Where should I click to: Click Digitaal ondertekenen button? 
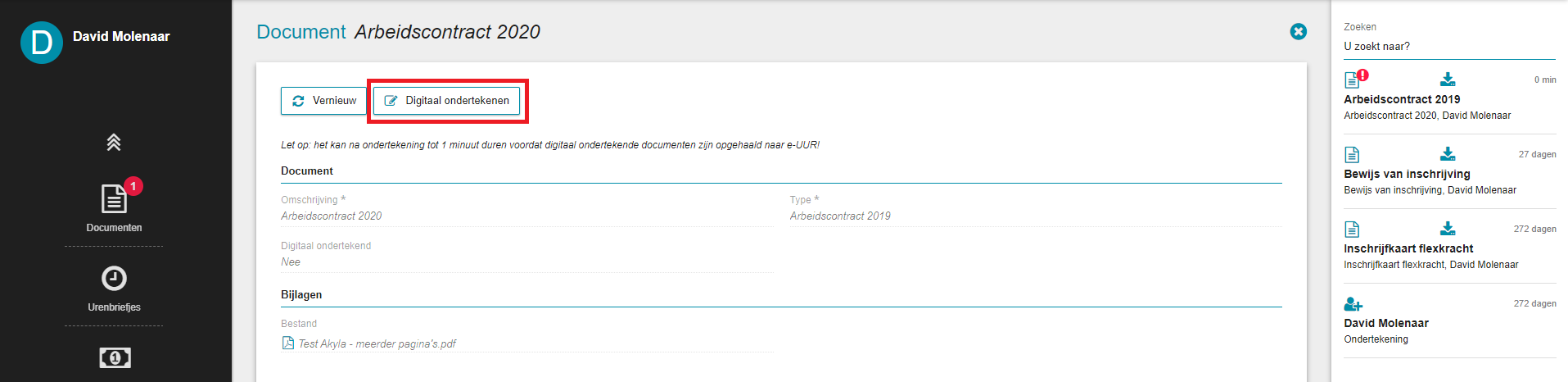tap(447, 101)
